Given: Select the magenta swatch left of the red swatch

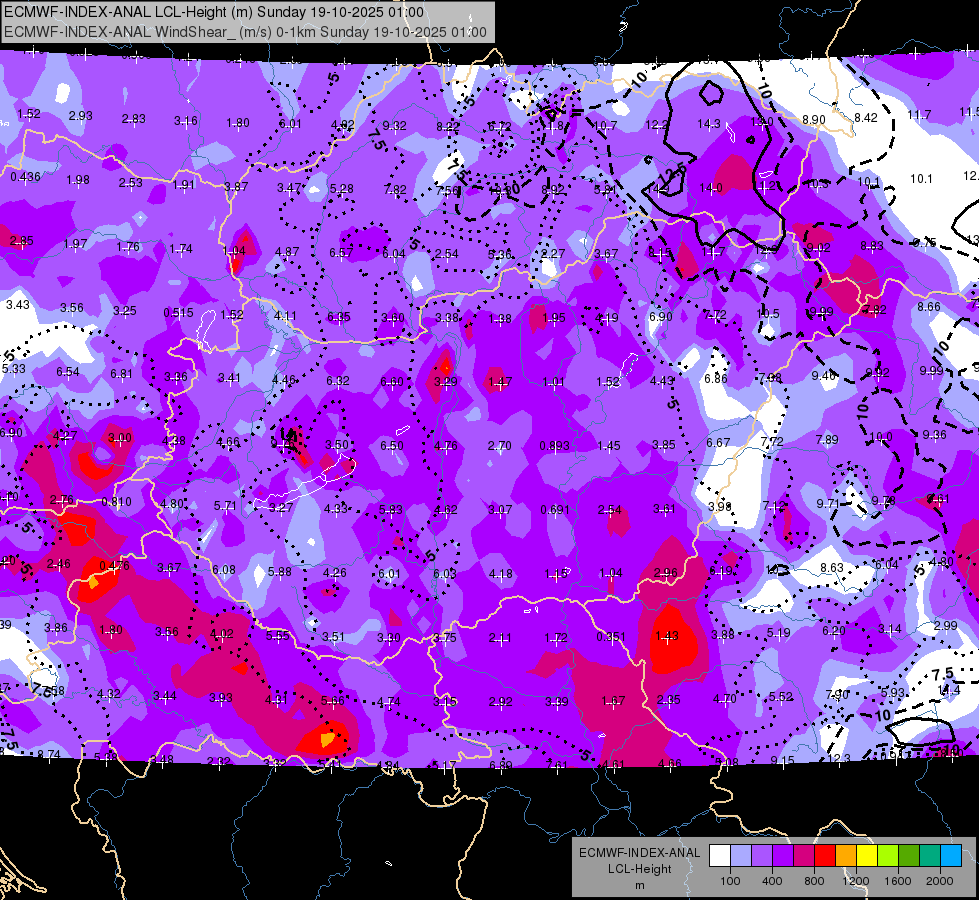Looking at the screenshot, I should tap(804, 855).
